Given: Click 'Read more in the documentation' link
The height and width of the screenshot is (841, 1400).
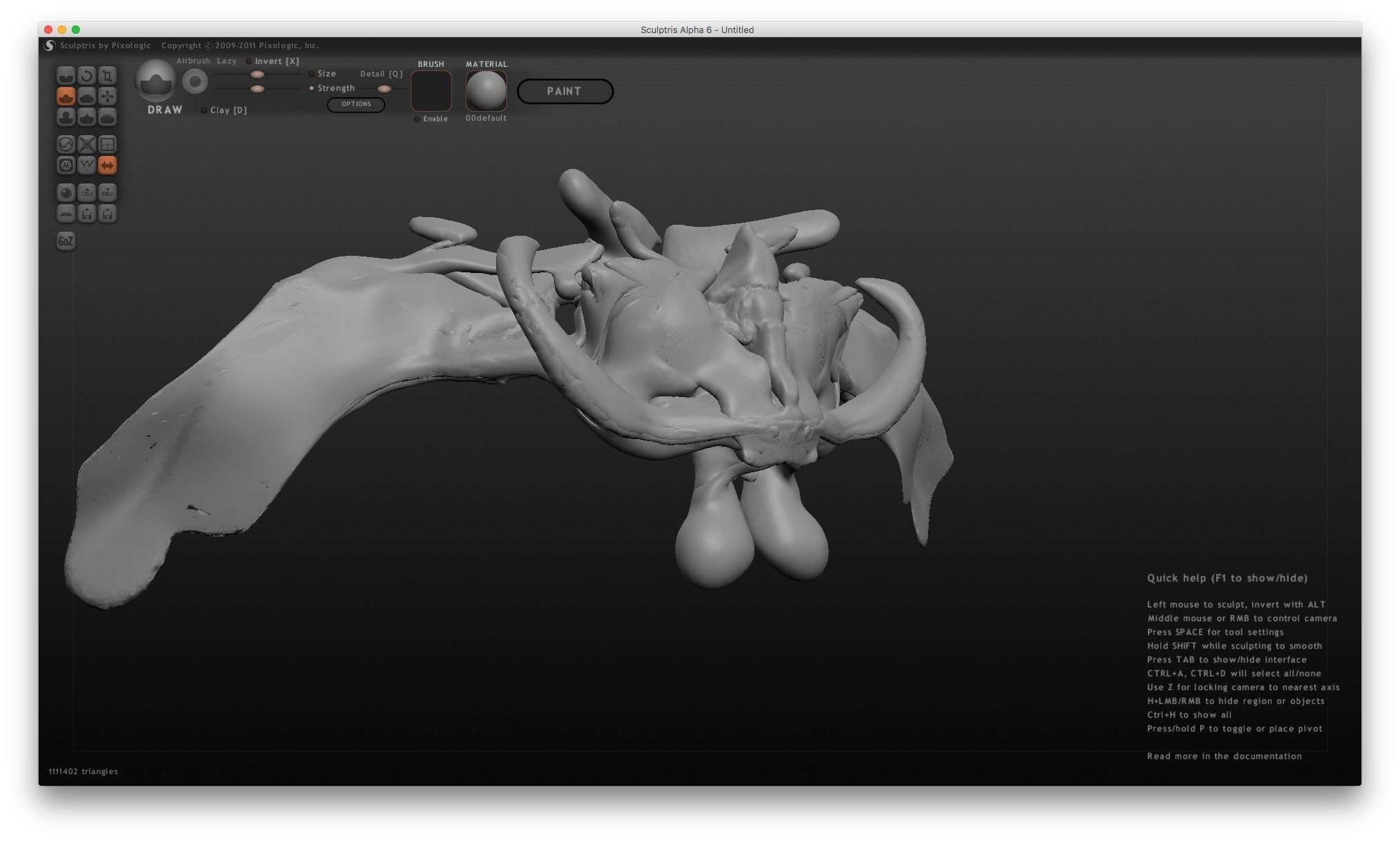Looking at the screenshot, I should point(1224,756).
